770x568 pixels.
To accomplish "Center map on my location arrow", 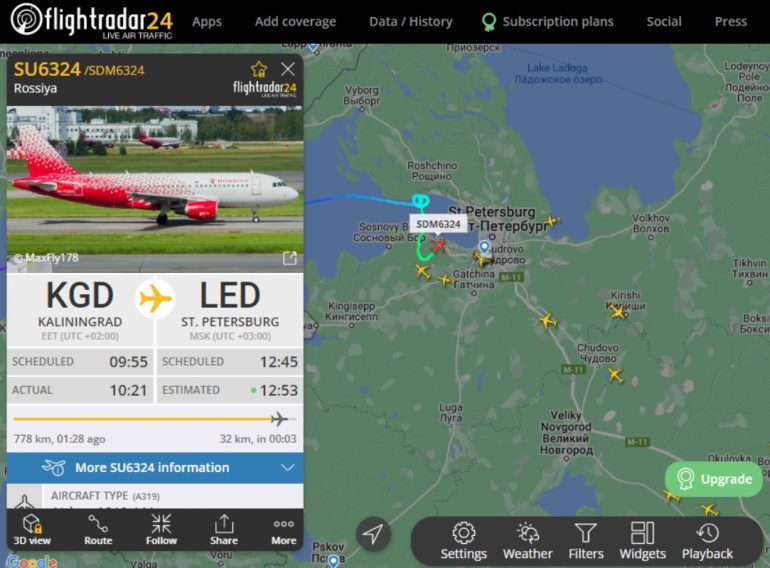I will (x=373, y=534).
